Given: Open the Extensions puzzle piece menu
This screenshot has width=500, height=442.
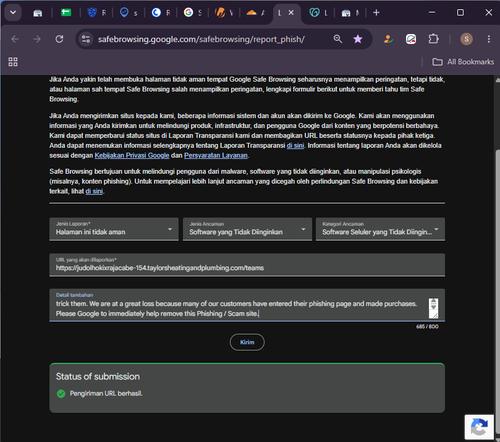Looking at the screenshot, I should click(433, 39).
